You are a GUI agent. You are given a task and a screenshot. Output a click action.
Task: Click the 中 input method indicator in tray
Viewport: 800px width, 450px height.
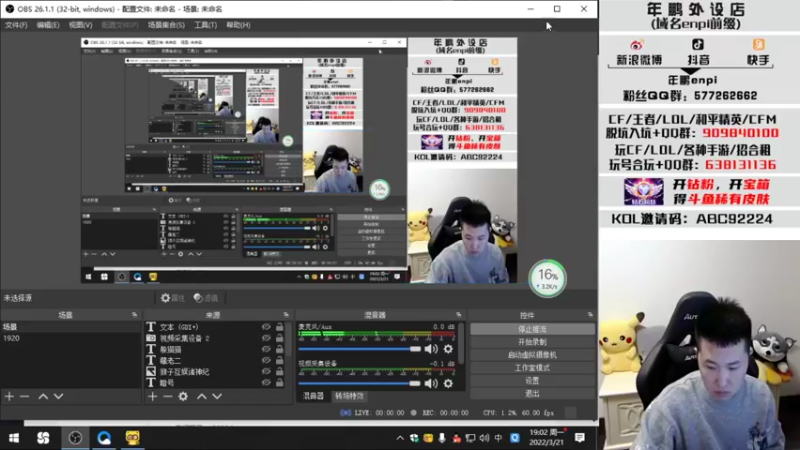point(498,438)
